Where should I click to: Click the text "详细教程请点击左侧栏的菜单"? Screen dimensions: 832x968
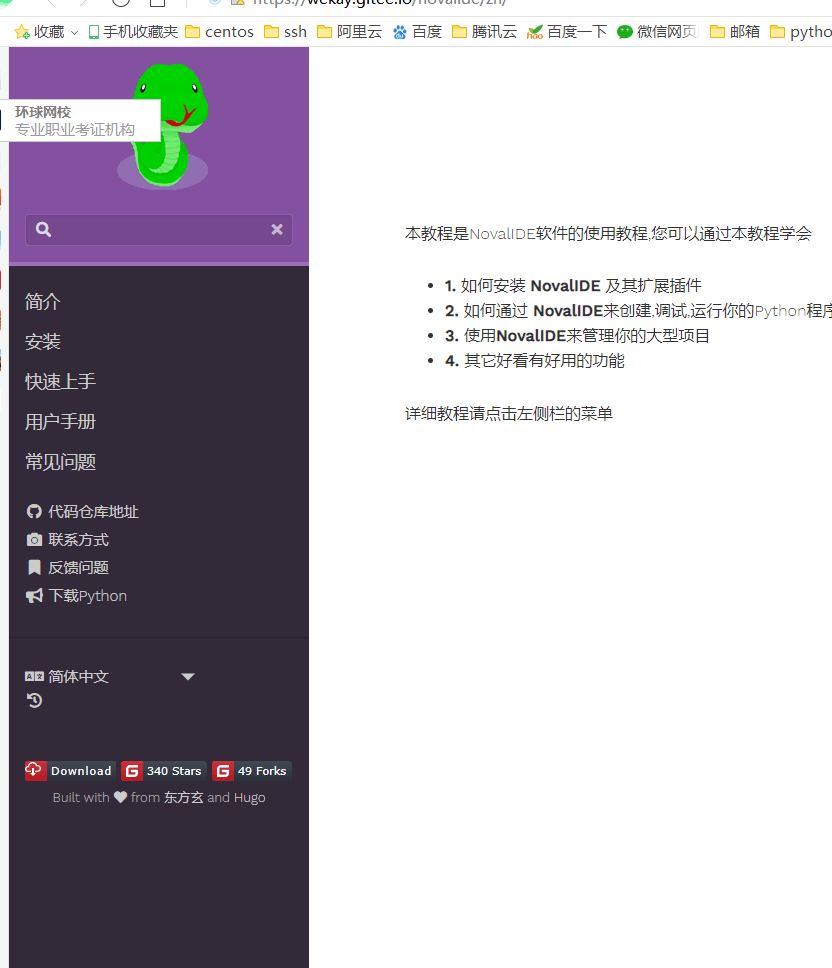coord(509,414)
